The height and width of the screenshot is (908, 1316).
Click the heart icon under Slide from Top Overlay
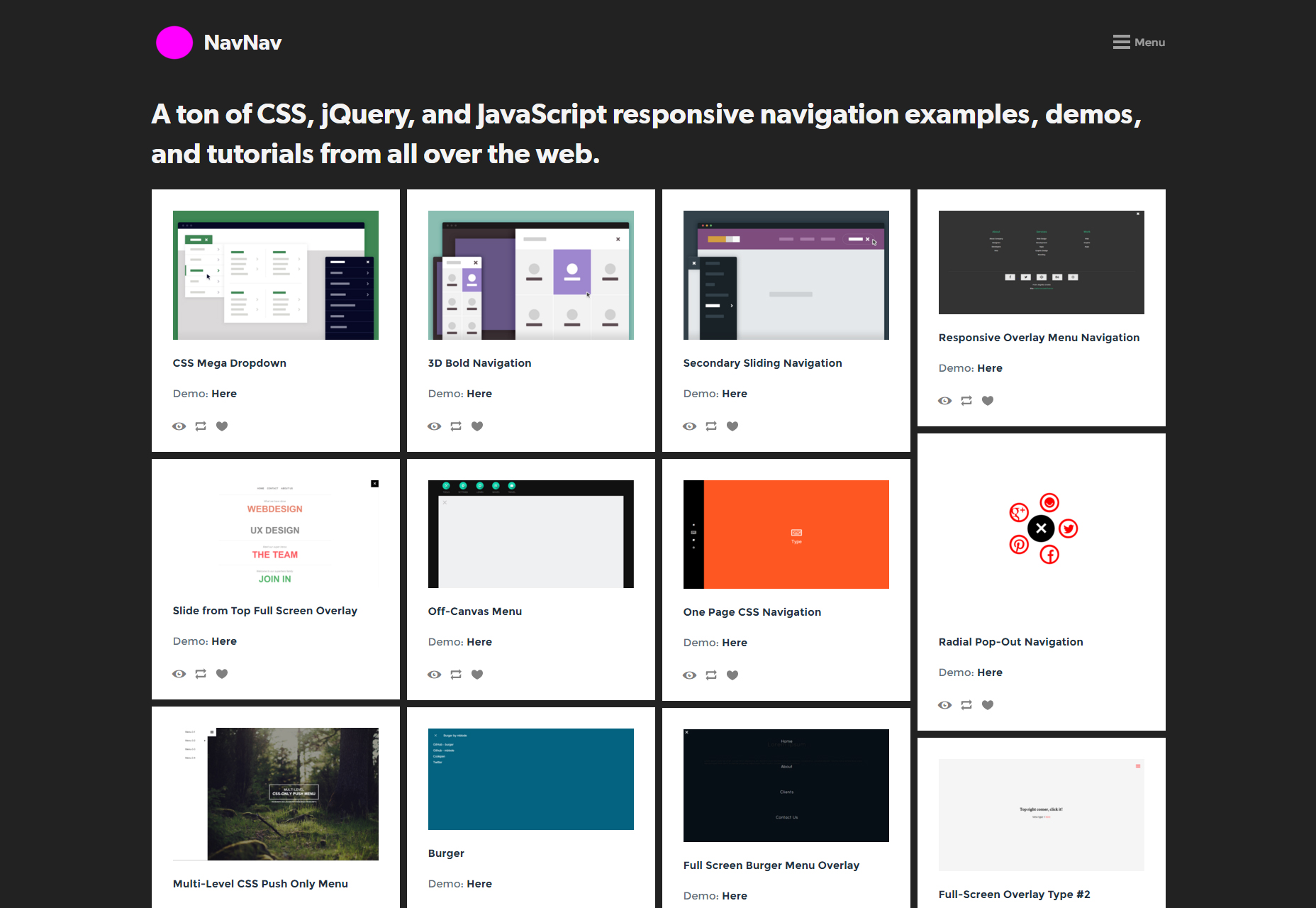click(222, 674)
